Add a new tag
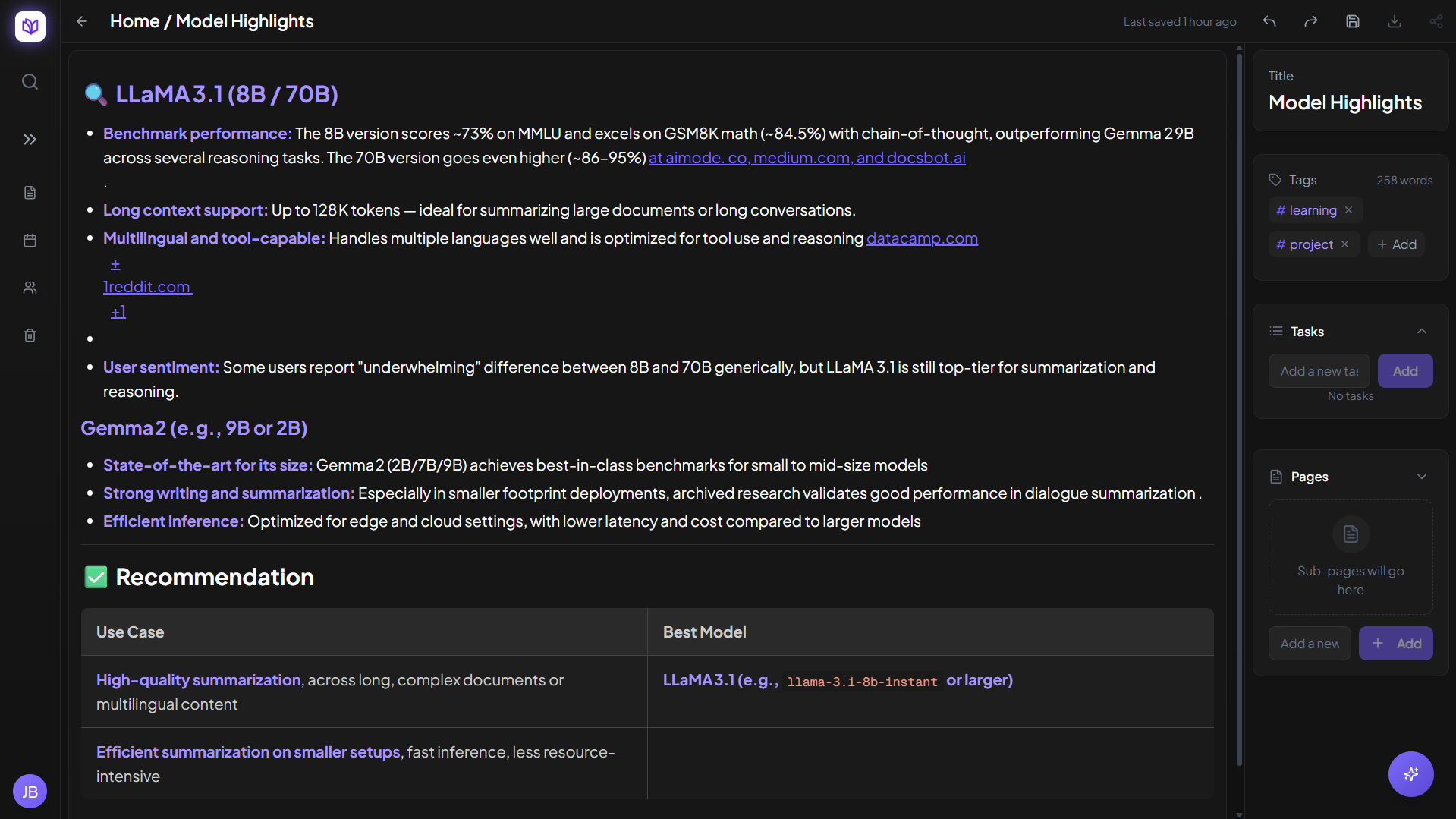The height and width of the screenshot is (819, 1456). [x=1397, y=244]
